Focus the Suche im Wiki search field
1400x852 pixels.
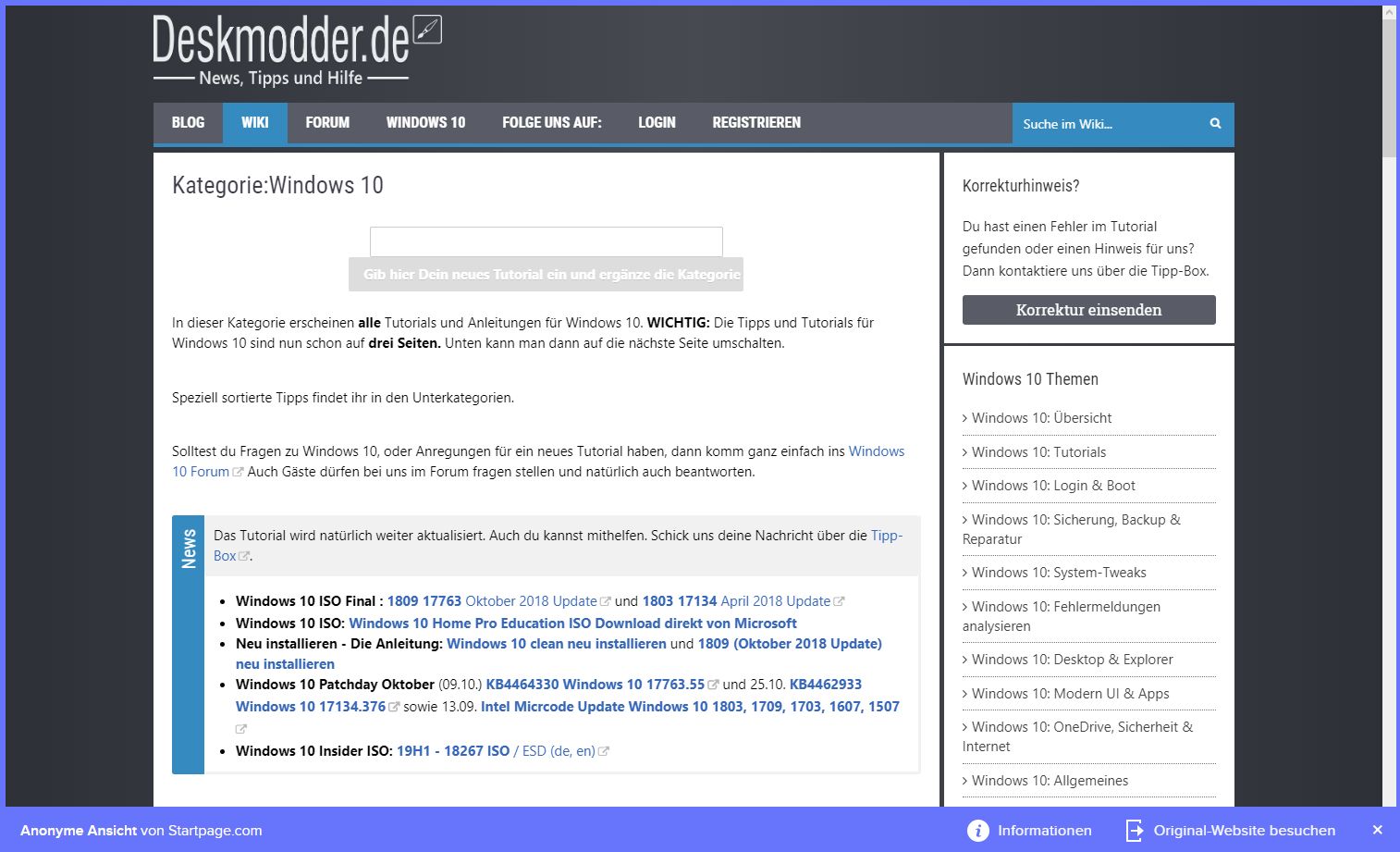(x=1108, y=123)
